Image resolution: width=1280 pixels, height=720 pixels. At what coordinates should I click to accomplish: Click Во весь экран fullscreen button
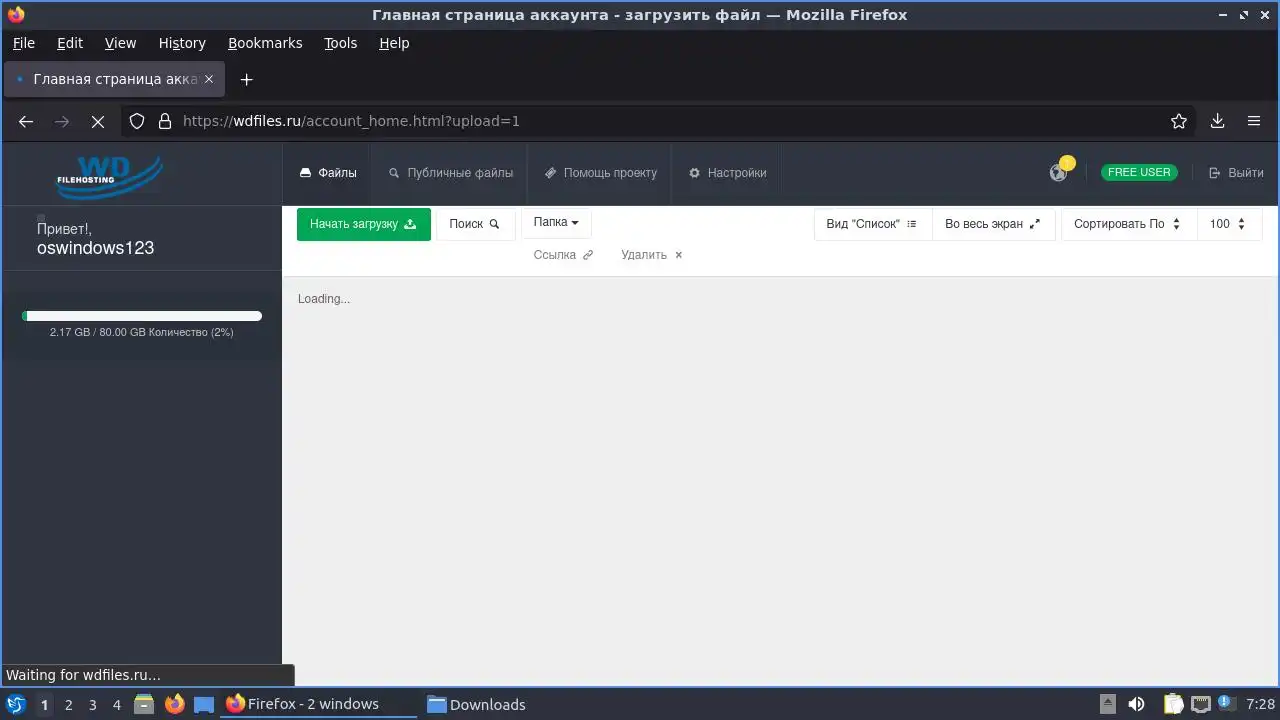click(993, 224)
